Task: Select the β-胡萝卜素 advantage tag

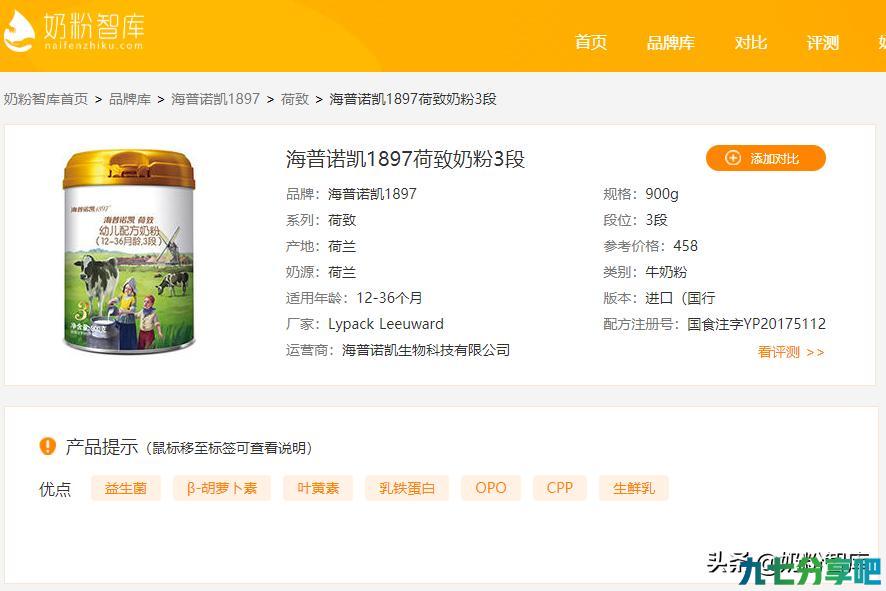Action: [x=222, y=488]
